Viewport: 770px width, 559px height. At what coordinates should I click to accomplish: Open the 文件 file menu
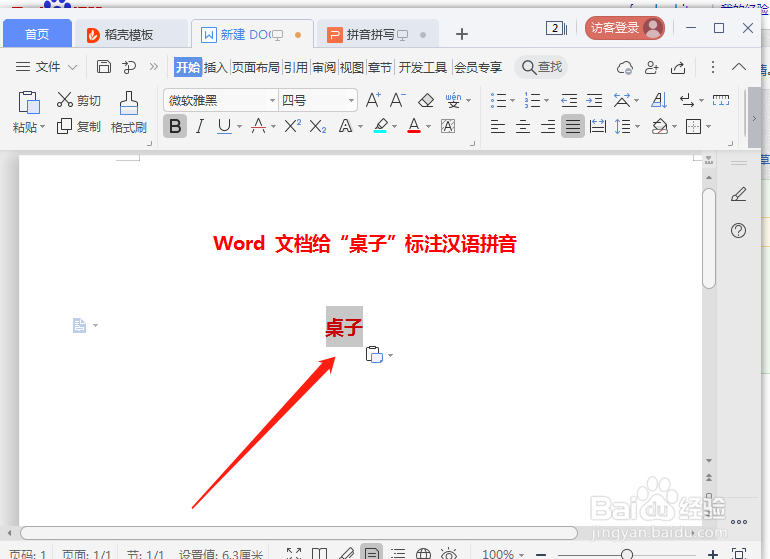tap(46, 66)
